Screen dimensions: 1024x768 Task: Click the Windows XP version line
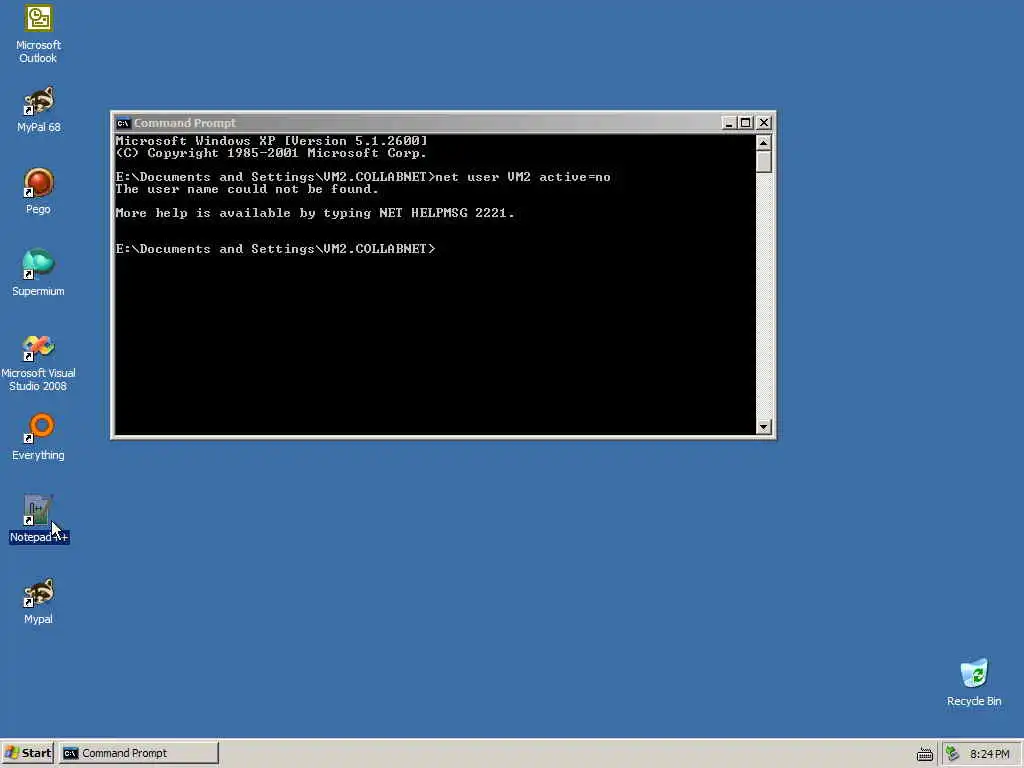coord(271,140)
